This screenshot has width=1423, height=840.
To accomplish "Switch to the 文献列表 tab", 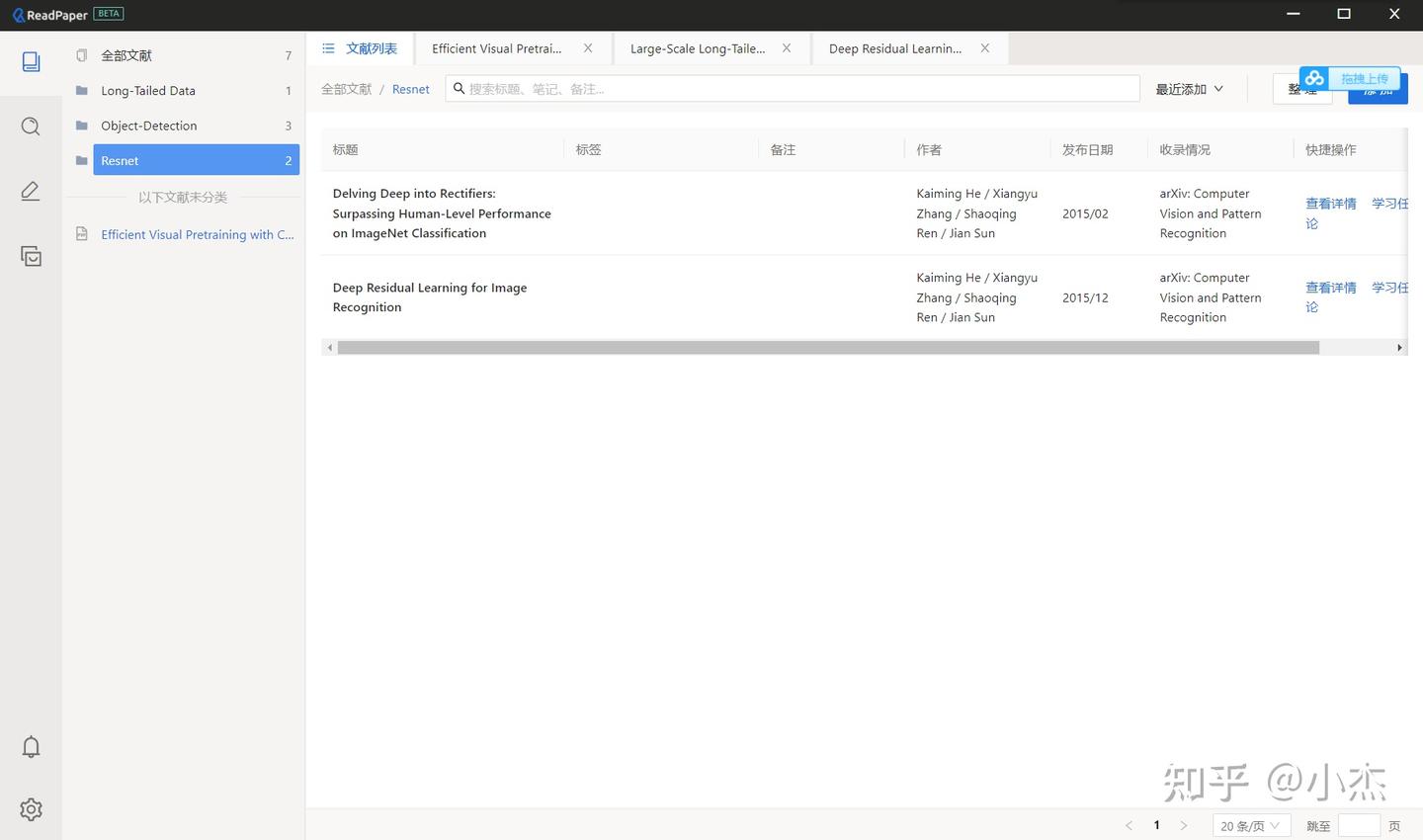I will 360,48.
